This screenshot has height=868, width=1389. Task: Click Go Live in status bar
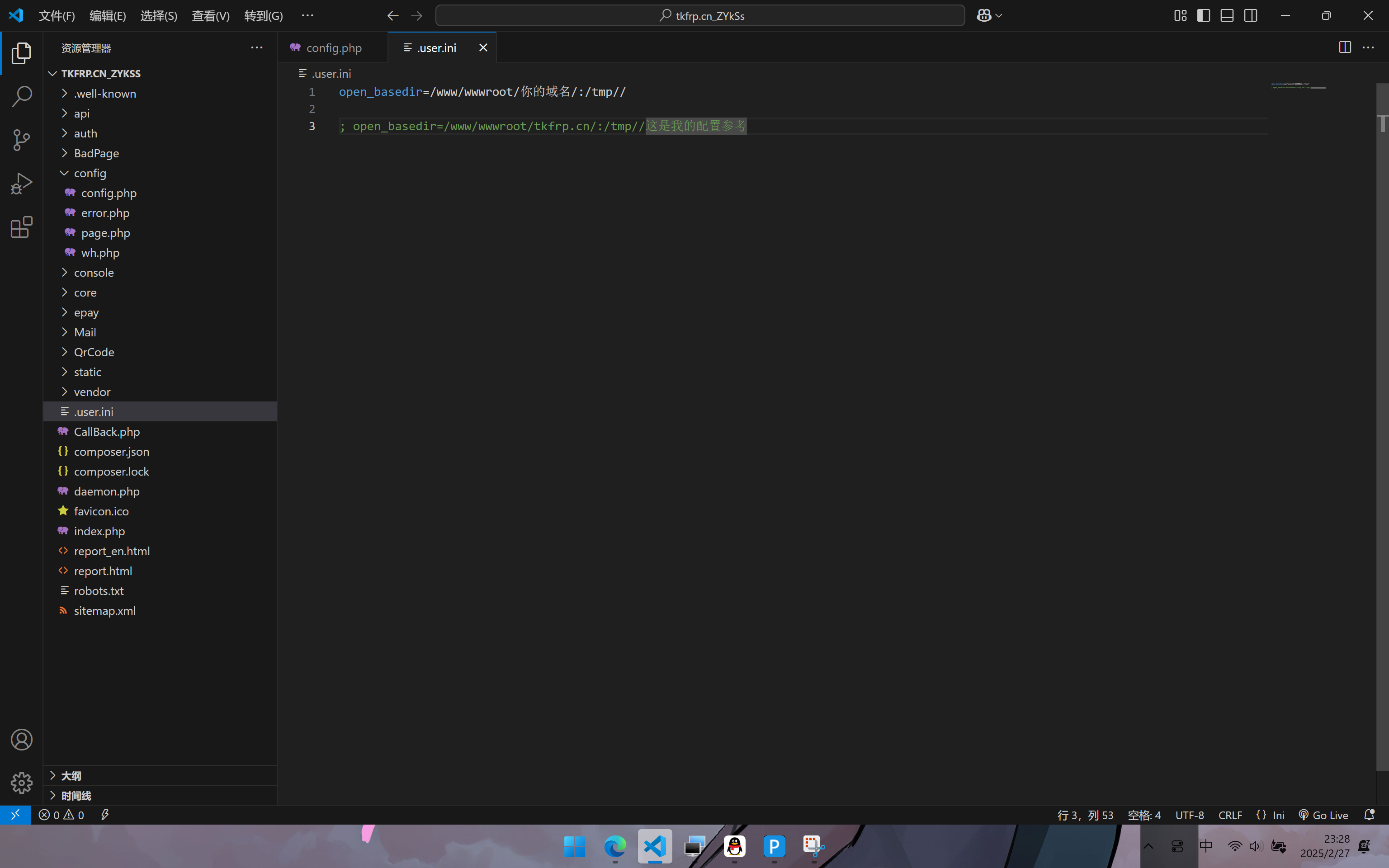point(1323,815)
